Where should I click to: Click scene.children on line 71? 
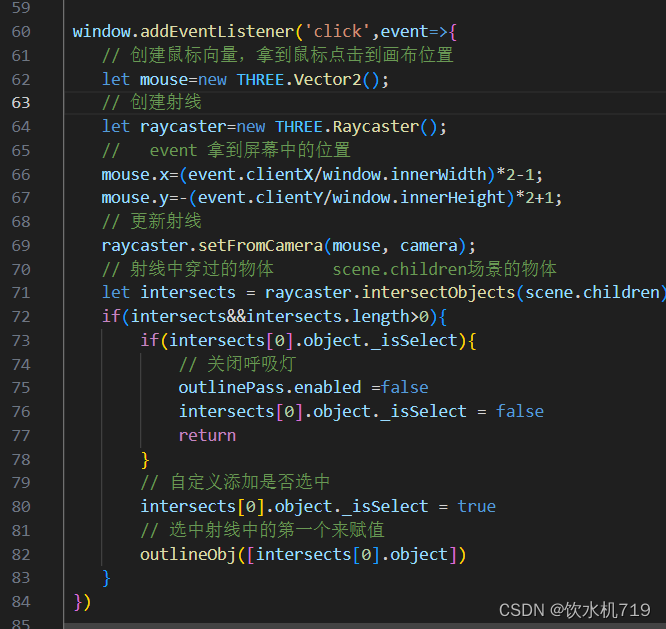pyautogui.click(x=593, y=293)
